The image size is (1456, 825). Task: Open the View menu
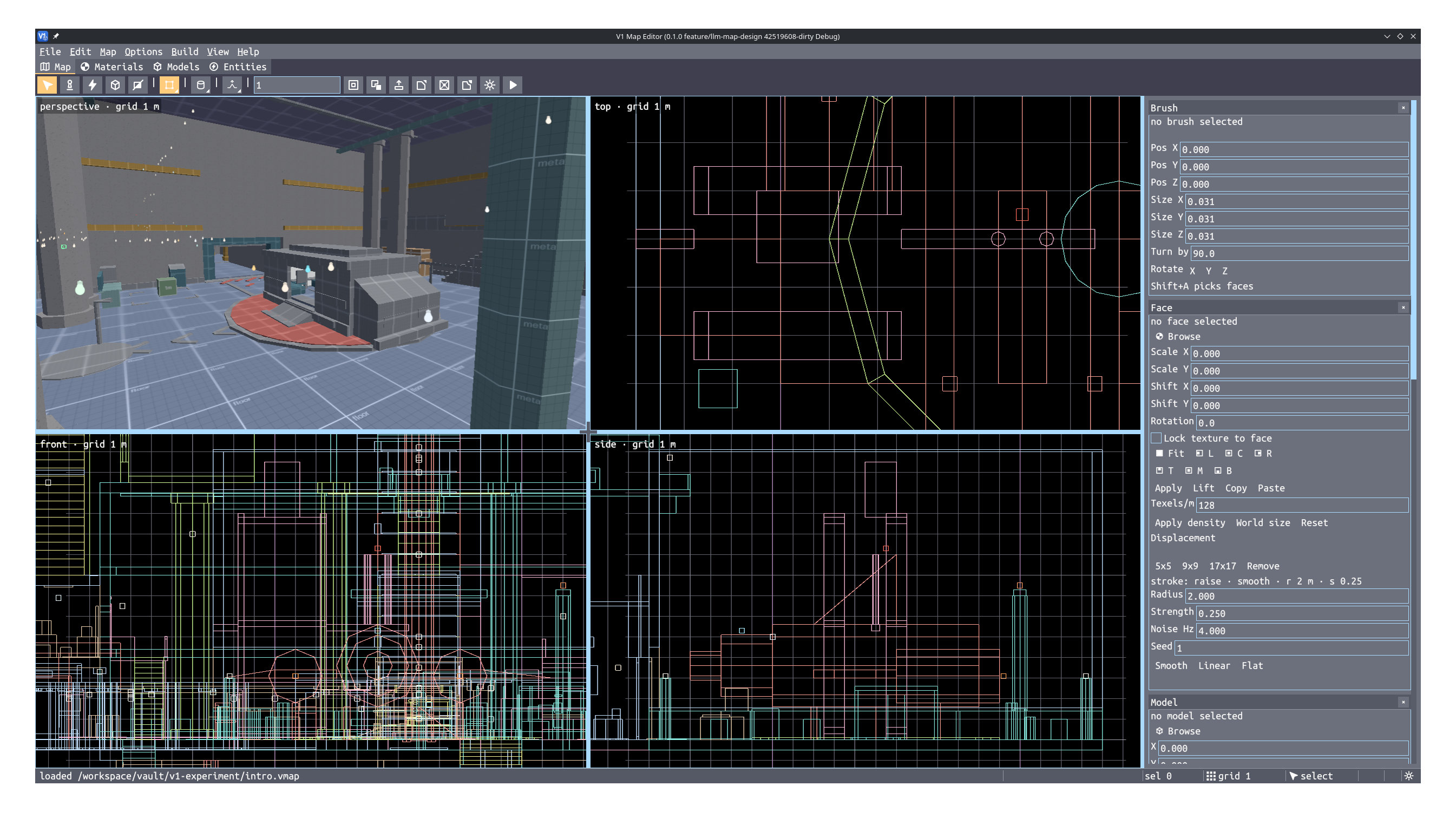(x=218, y=51)
